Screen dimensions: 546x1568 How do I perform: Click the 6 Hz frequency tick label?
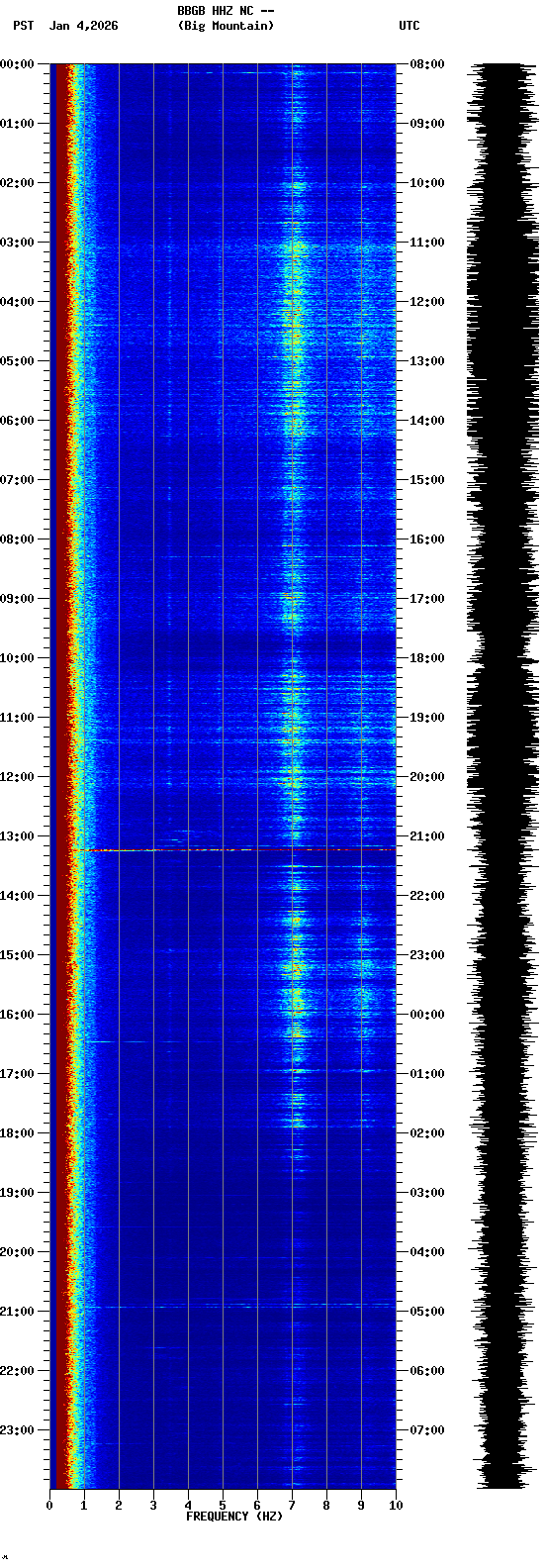[257, 1506]
